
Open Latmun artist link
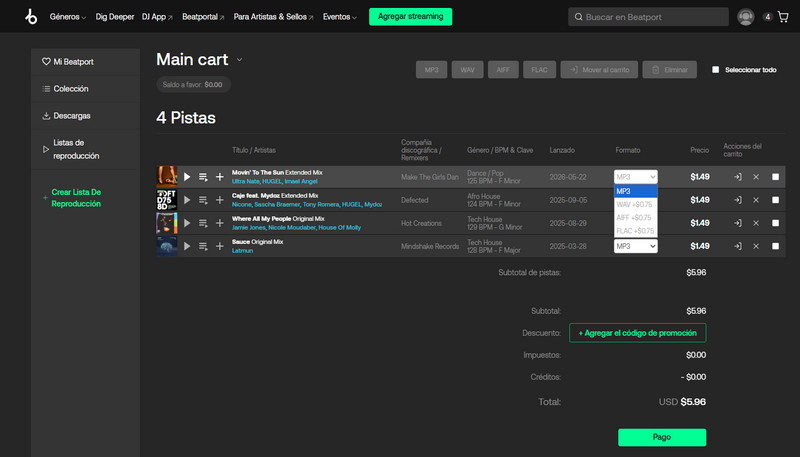(242, 250)
